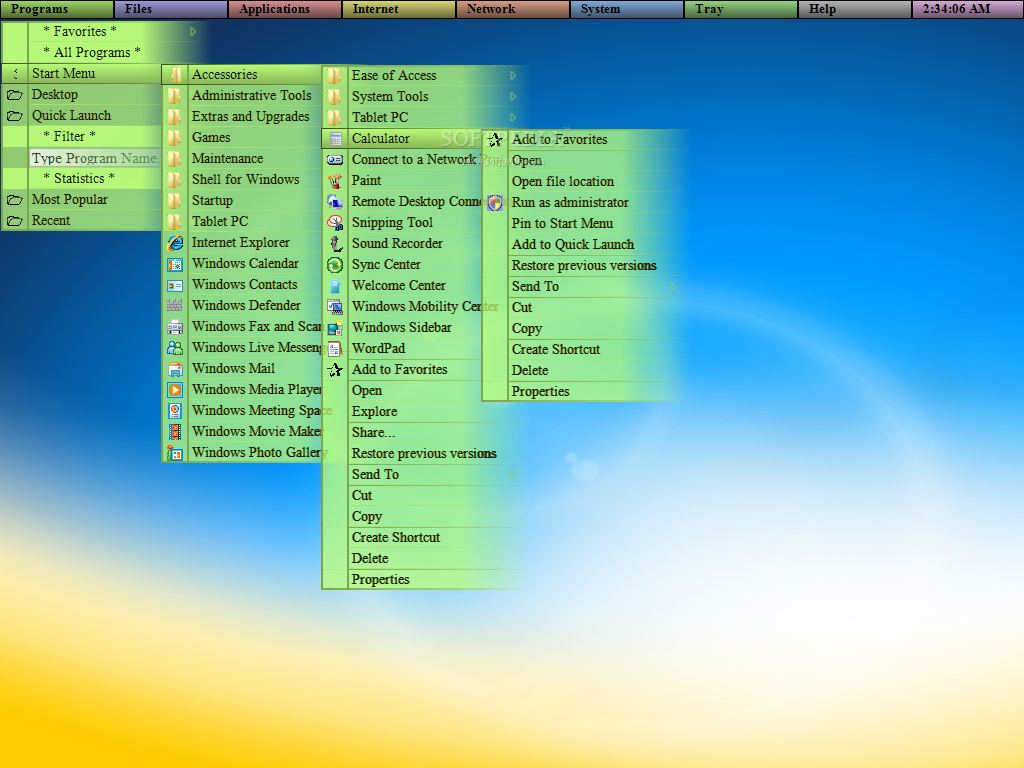Click the Calculator app icon

336,138
